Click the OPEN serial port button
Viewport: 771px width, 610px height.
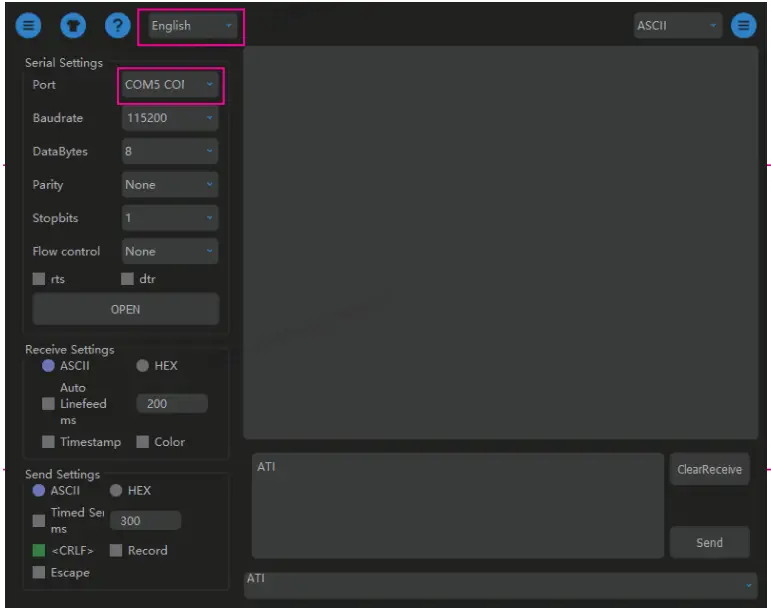tap(126, 309)
